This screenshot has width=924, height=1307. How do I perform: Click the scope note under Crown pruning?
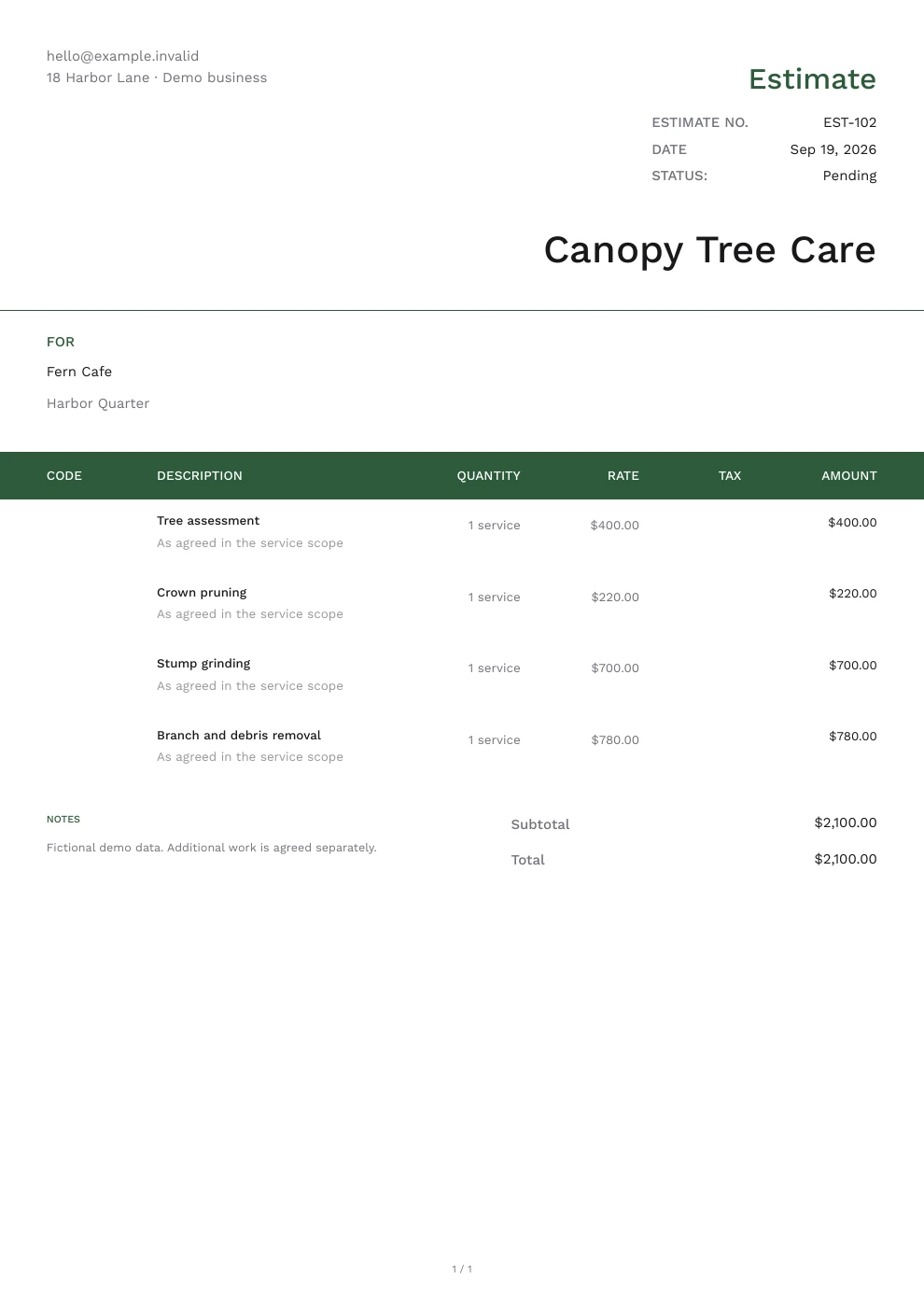(x=250, y=614)
